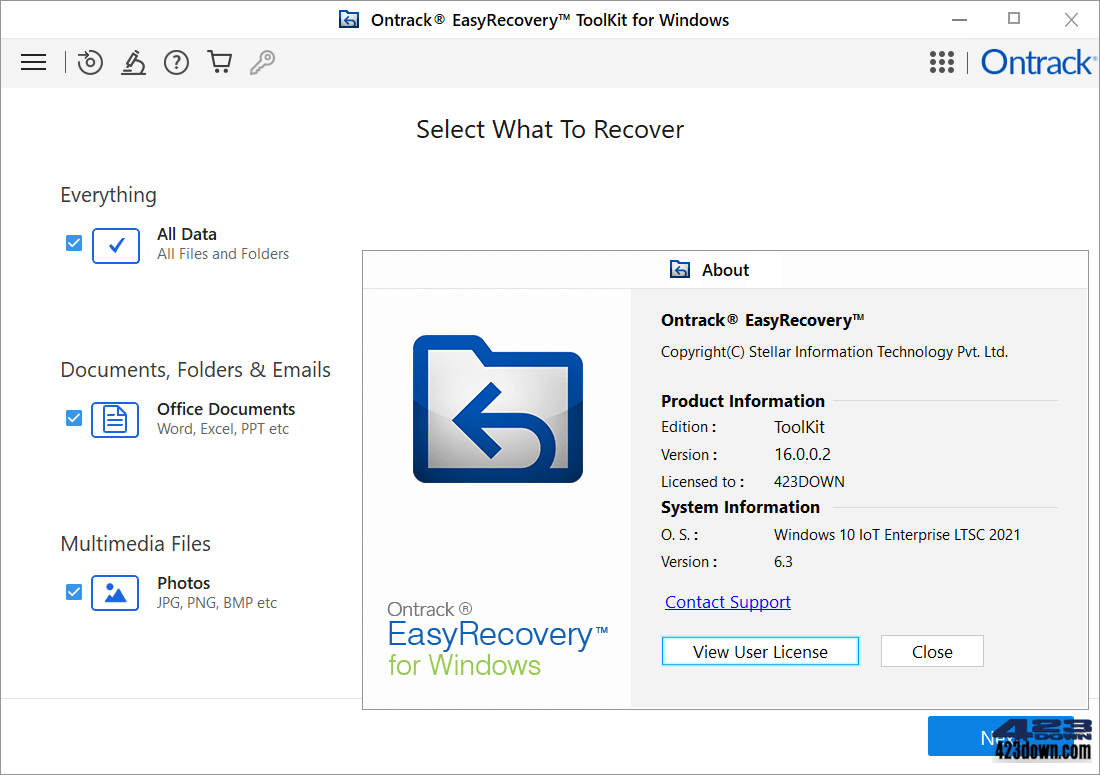Click the Office Documents document icon
Image resolution: width=1100 pixels, height=775 pixels.
point(115,420)
